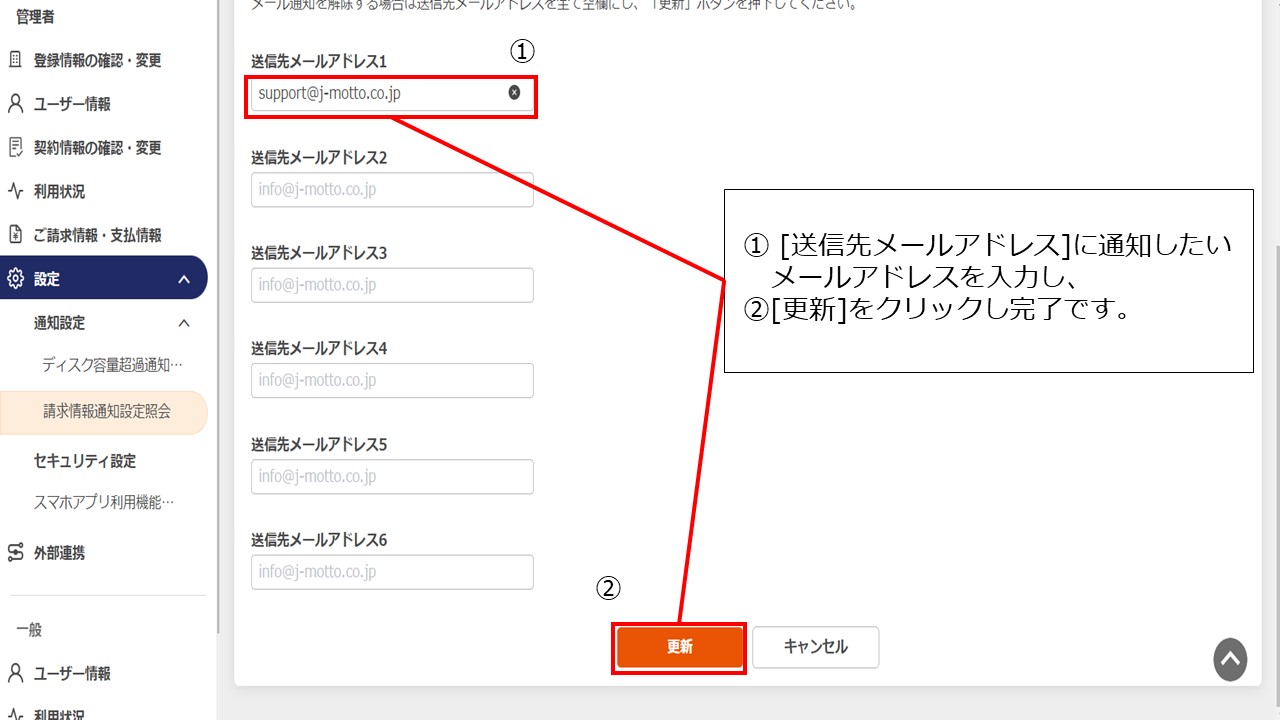Click the 管理者 section heading
The image size is (1280, 720).
(35, 16)
